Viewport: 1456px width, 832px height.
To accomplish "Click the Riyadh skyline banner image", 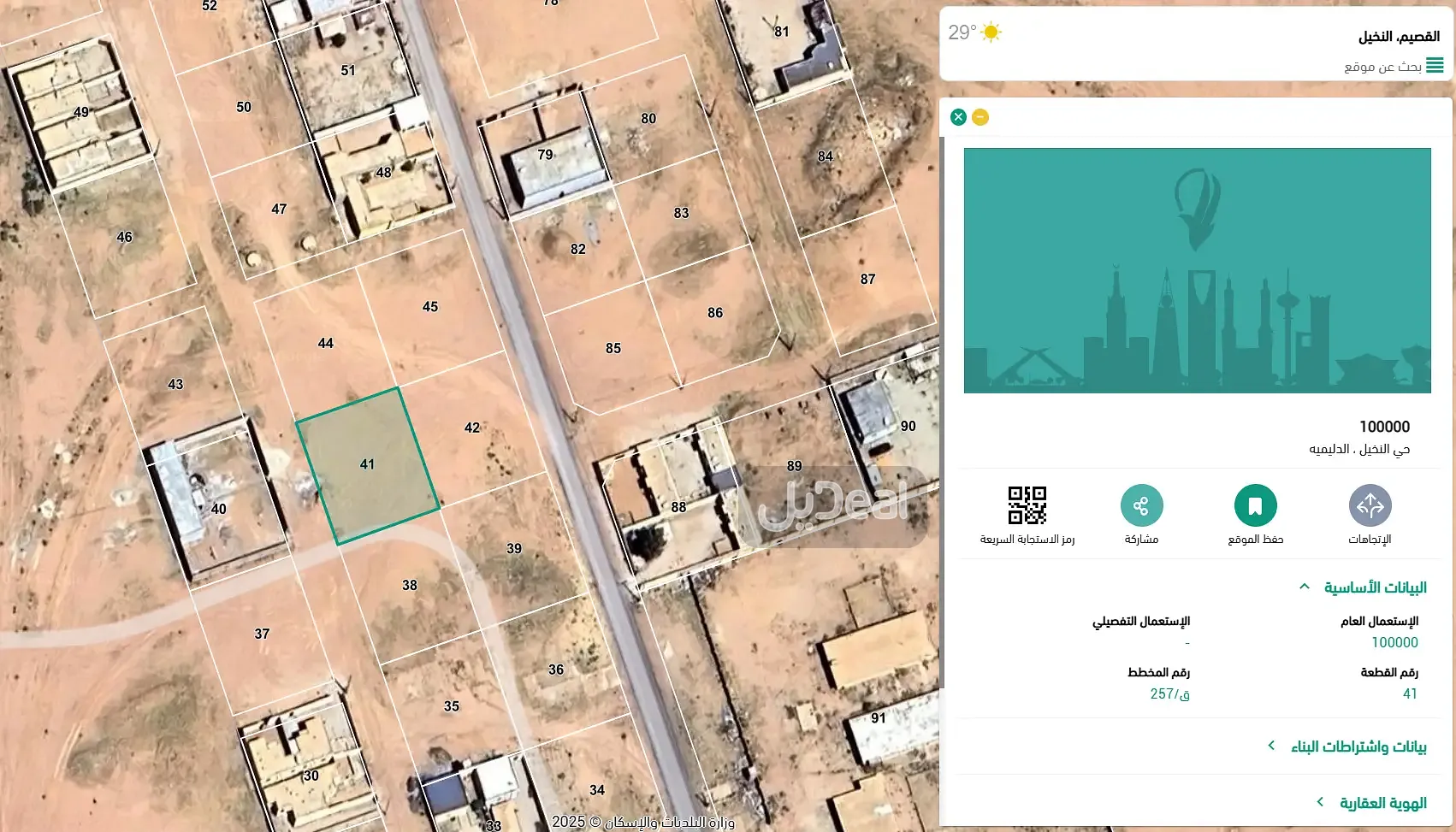I will point(1197,270).
